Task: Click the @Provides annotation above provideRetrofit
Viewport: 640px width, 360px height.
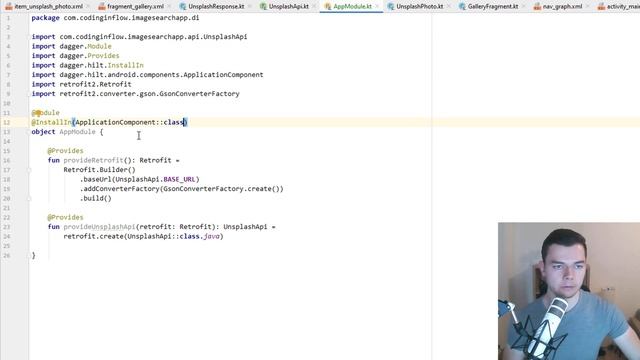Action: 65,151
